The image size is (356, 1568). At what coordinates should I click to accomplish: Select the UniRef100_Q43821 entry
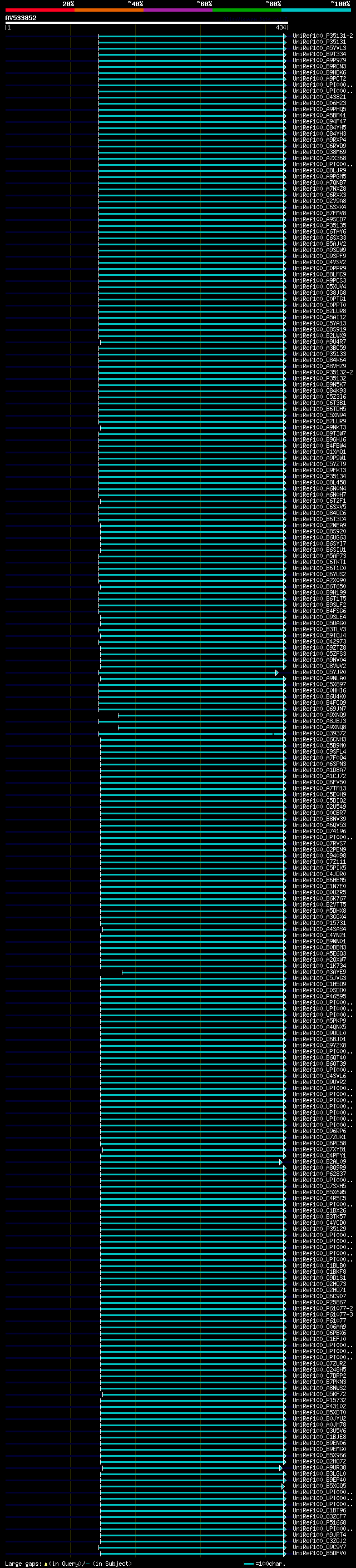319,97
